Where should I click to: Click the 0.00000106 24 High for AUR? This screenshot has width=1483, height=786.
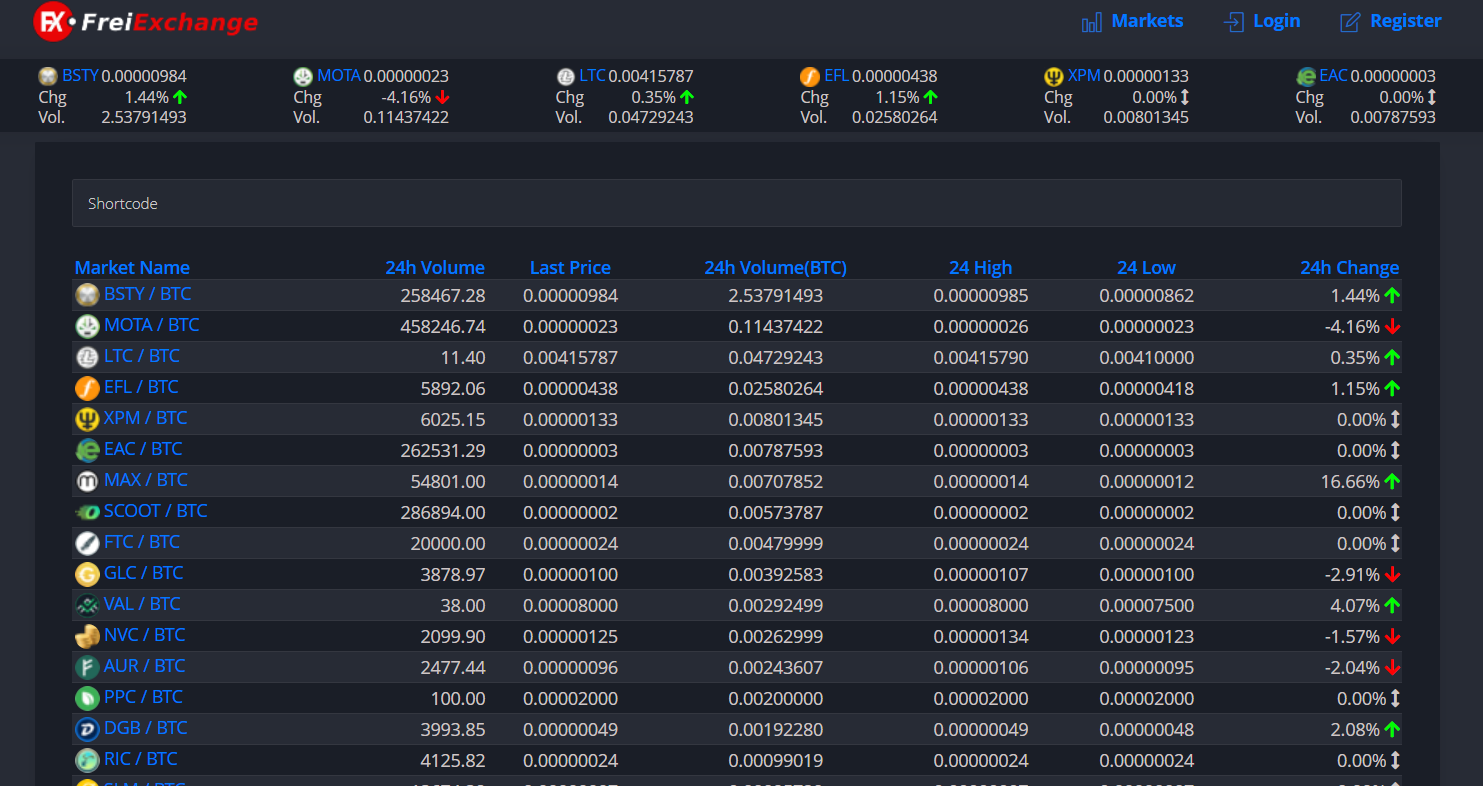coord(981,668)
